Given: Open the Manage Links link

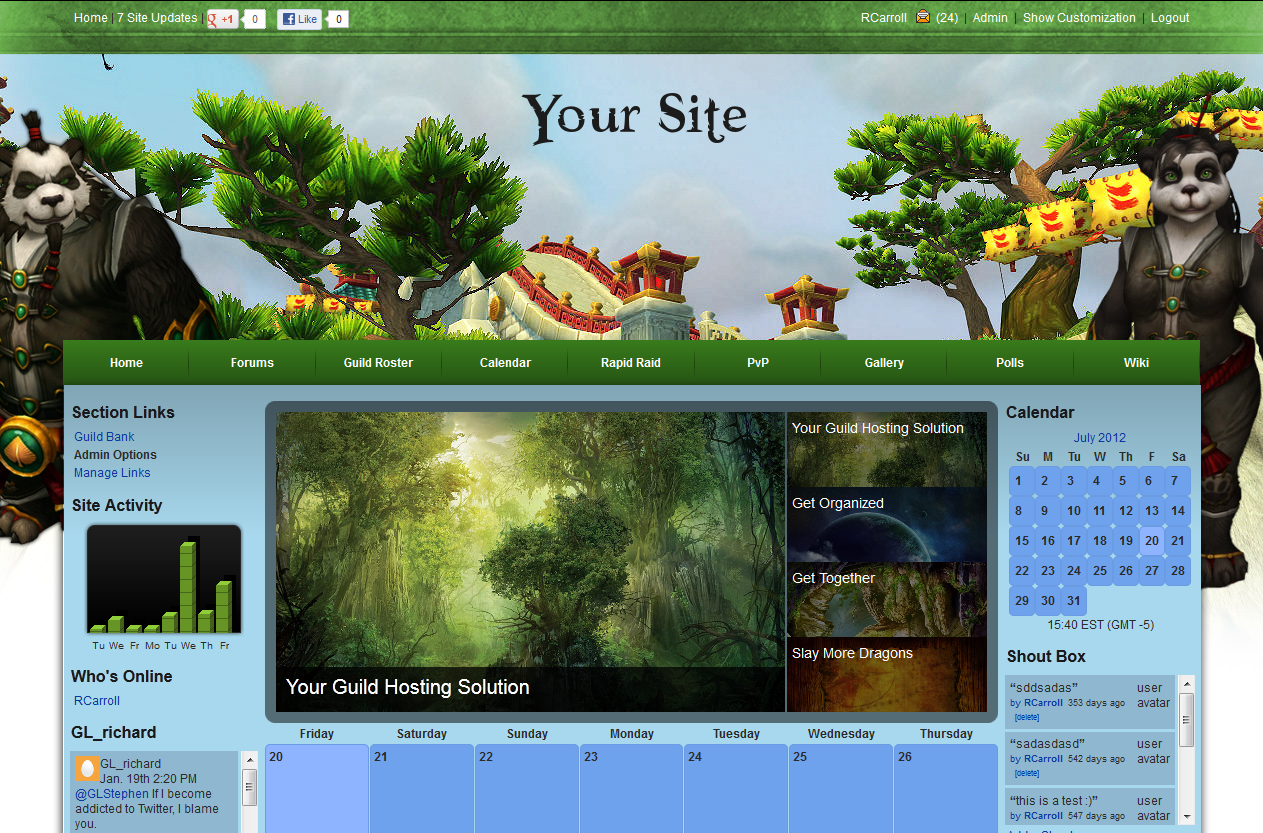Looking at the screenshot, I should point(112,473).
